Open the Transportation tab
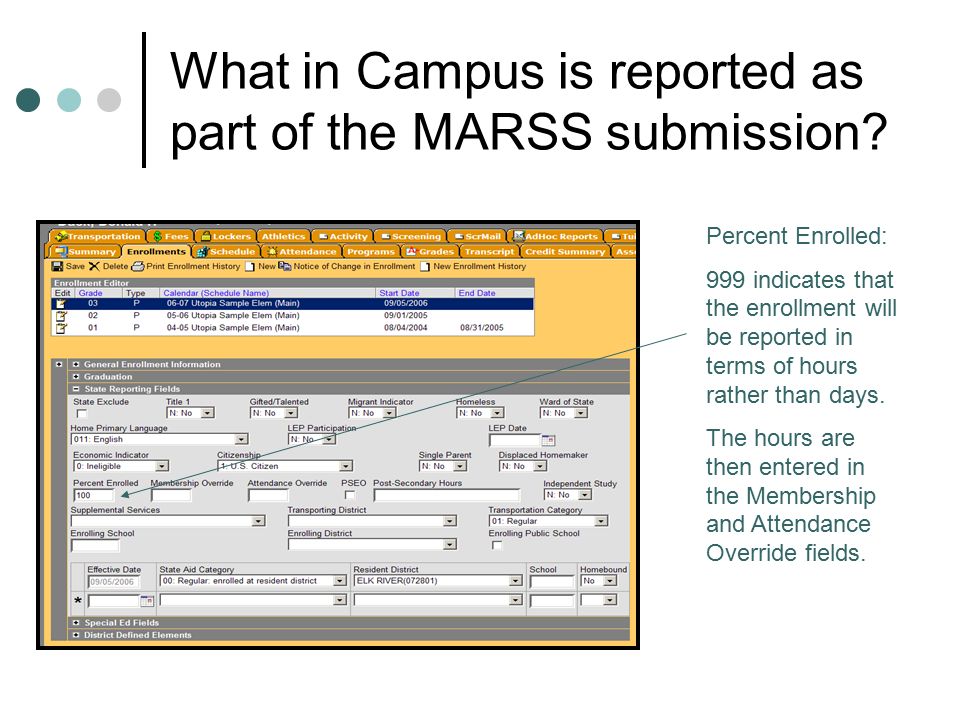Image resolution: width=960 pixels, height=720 pixels. (x=98, y=236)
